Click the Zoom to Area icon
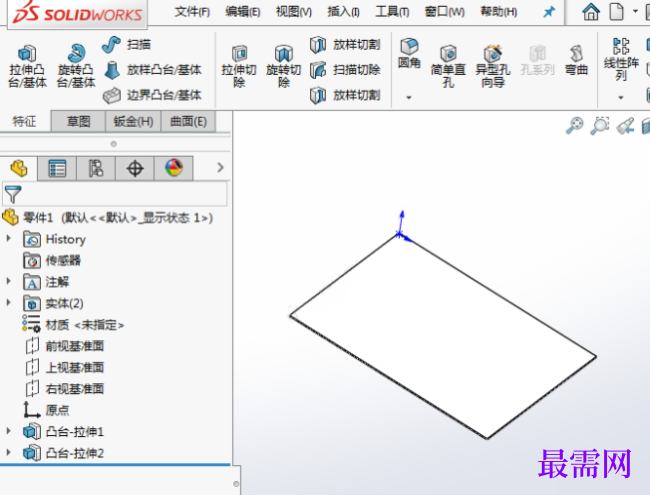 pos(600,125)
